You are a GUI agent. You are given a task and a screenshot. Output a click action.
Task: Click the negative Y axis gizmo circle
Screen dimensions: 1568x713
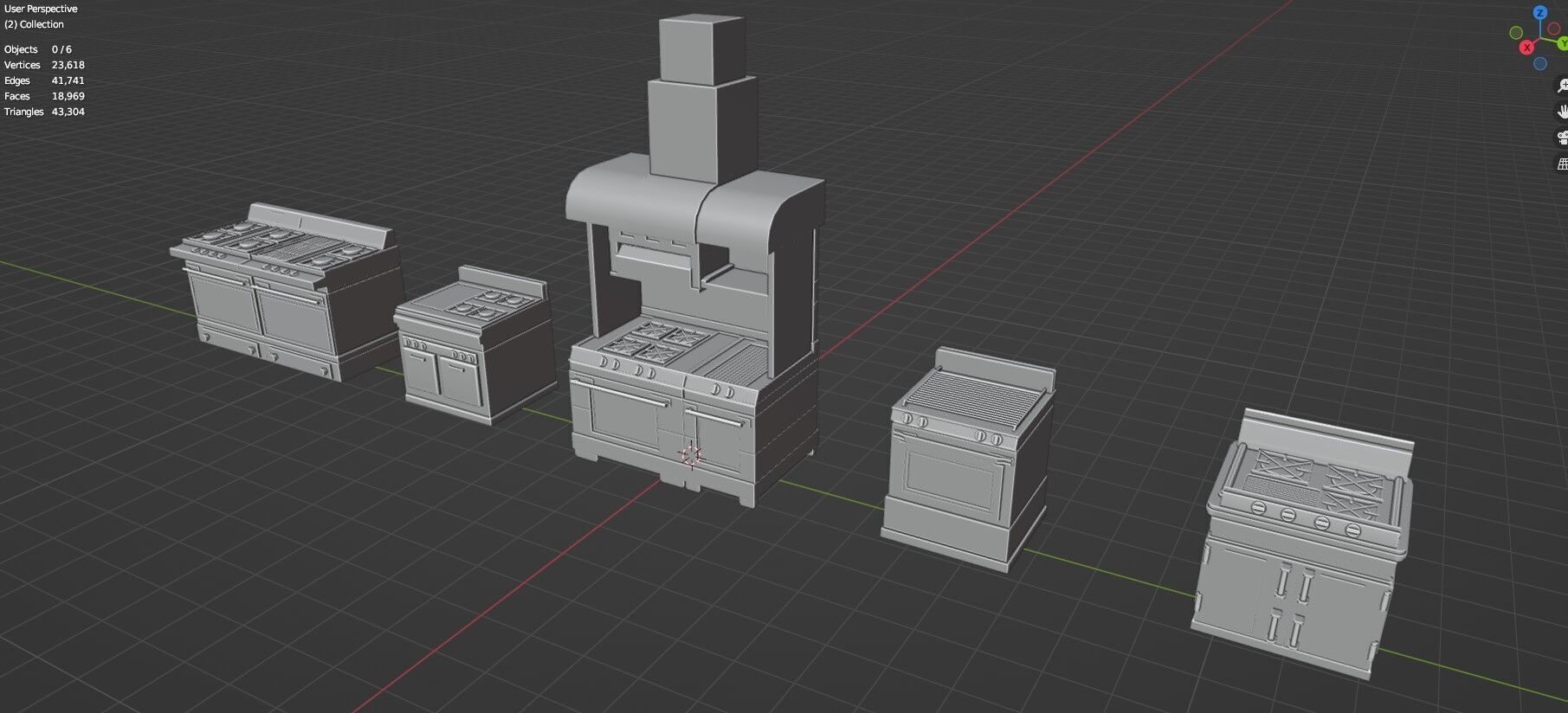click(x=1516, y=33)
